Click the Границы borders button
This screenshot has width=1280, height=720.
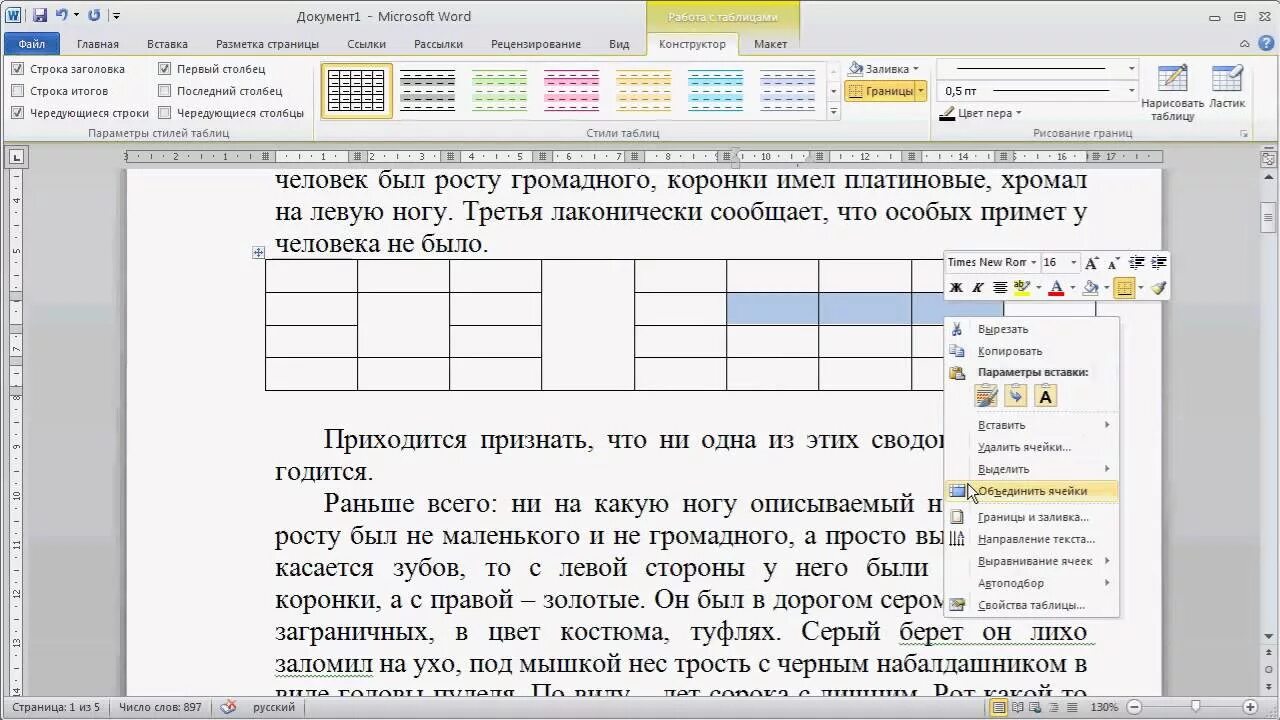point(880,91)
